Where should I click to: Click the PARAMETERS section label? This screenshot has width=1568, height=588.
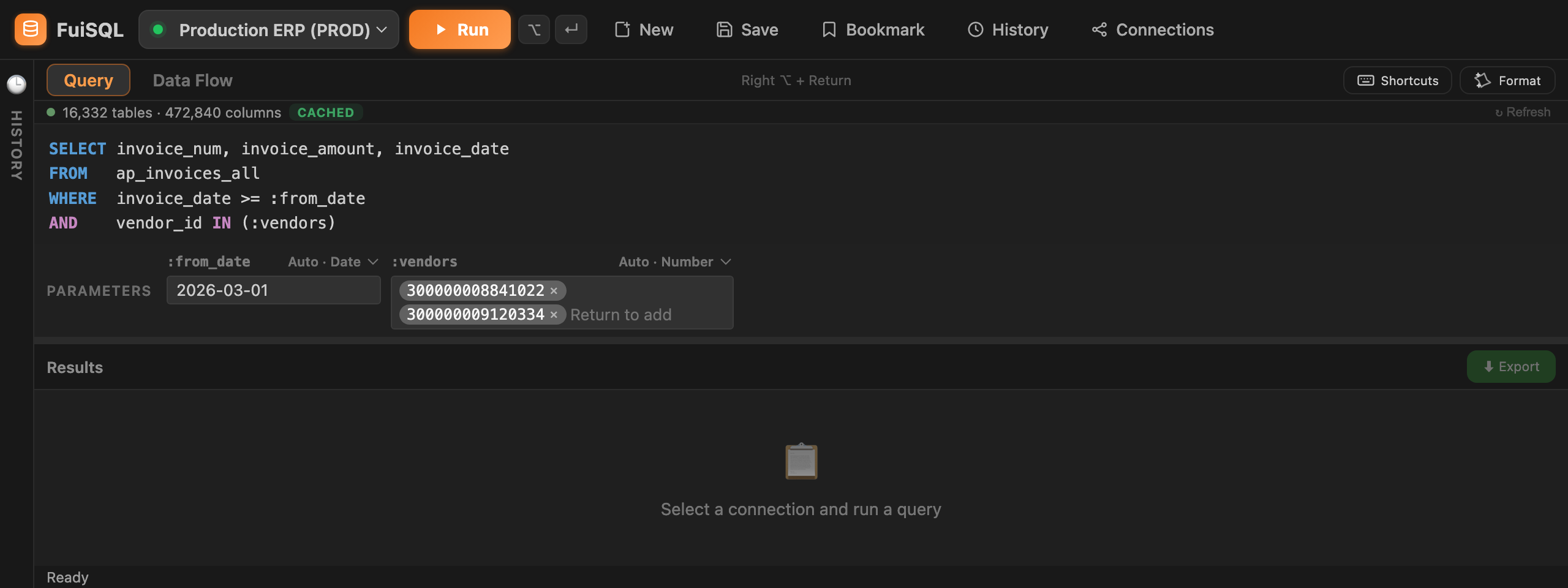click(x=99, y=291)
